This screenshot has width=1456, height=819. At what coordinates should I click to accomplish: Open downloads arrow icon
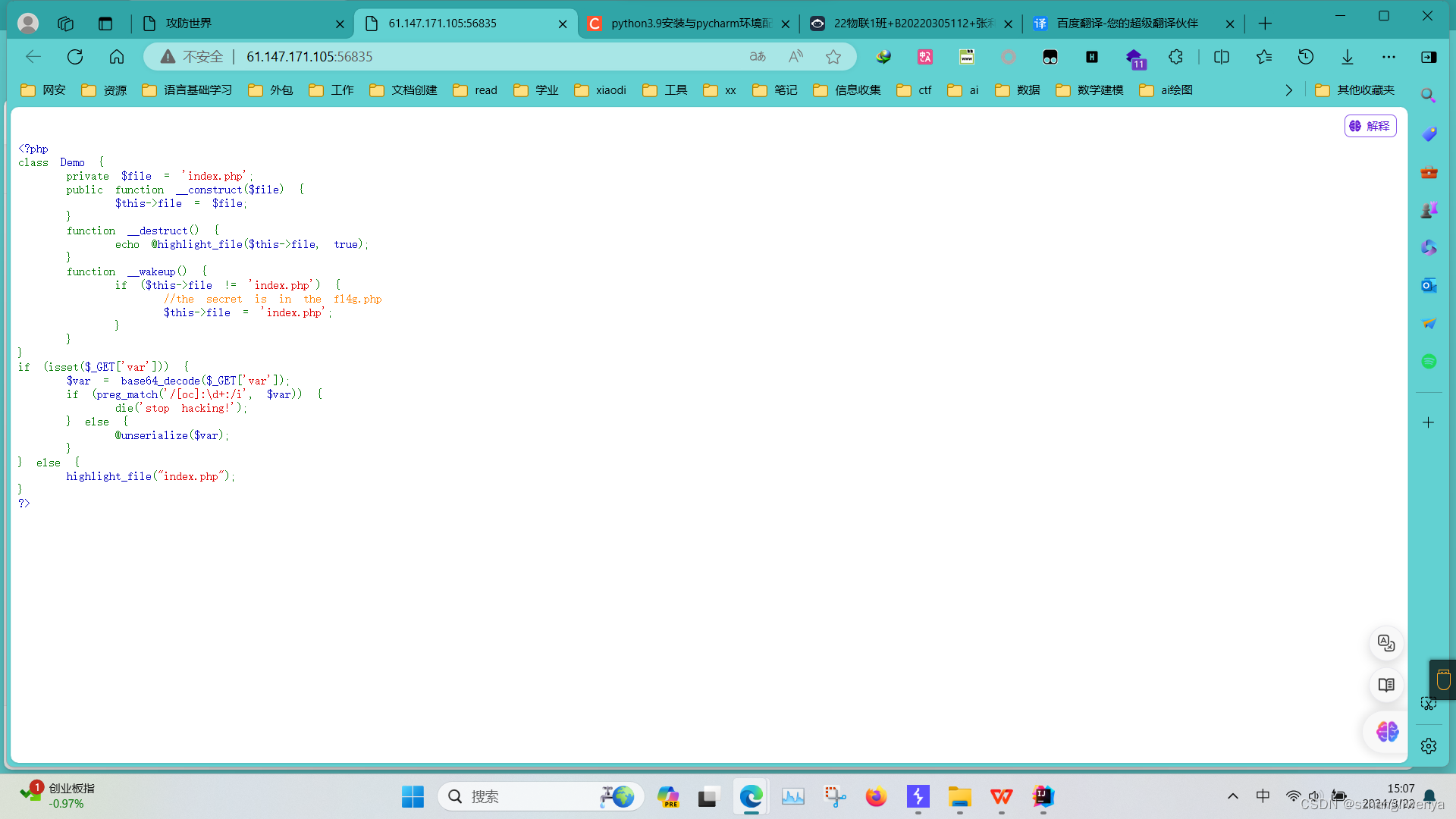click(x=1348, y=57)
